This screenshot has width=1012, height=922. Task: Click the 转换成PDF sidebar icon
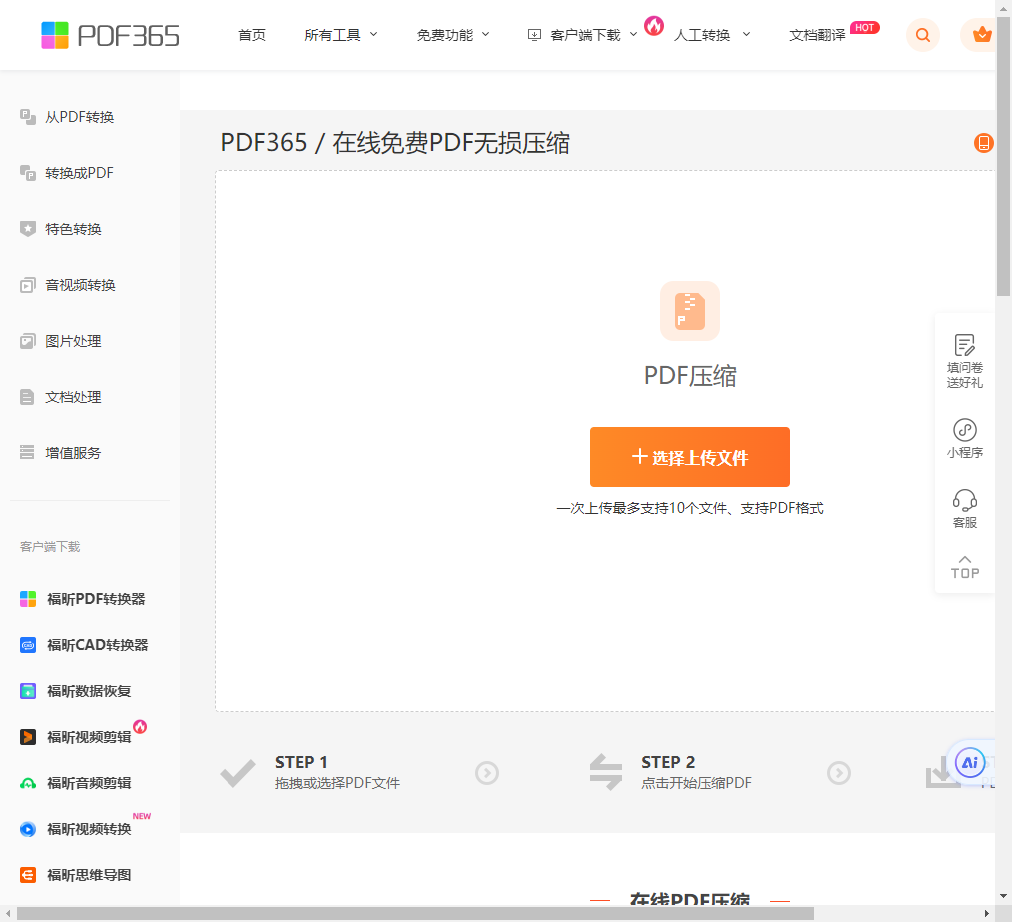(x=28, y=173)
